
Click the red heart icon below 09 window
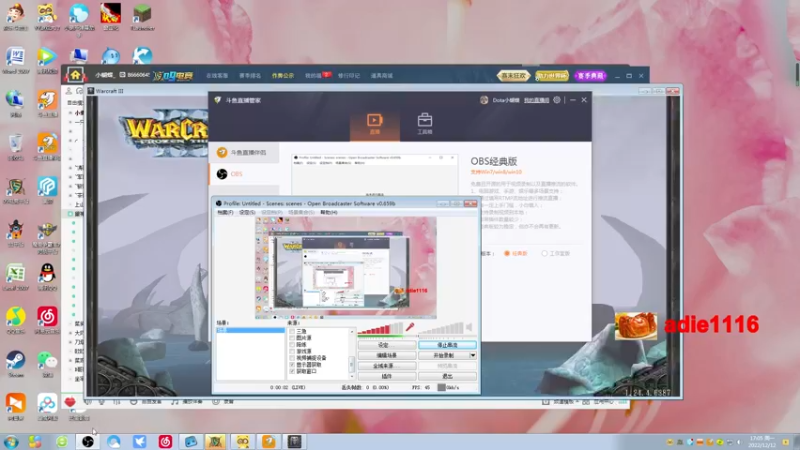70,402
